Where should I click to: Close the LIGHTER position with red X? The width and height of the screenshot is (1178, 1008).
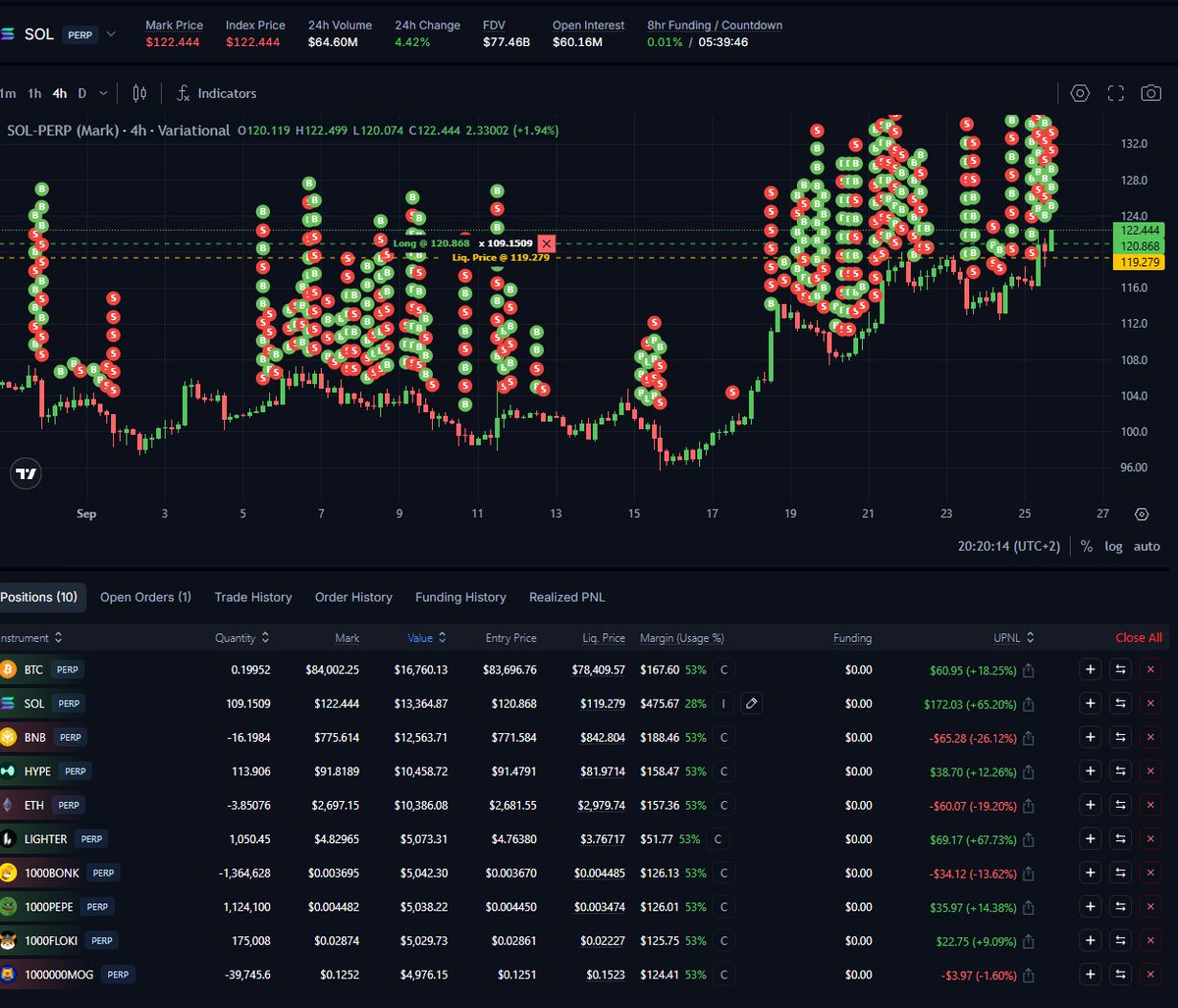click(1151, 839)
